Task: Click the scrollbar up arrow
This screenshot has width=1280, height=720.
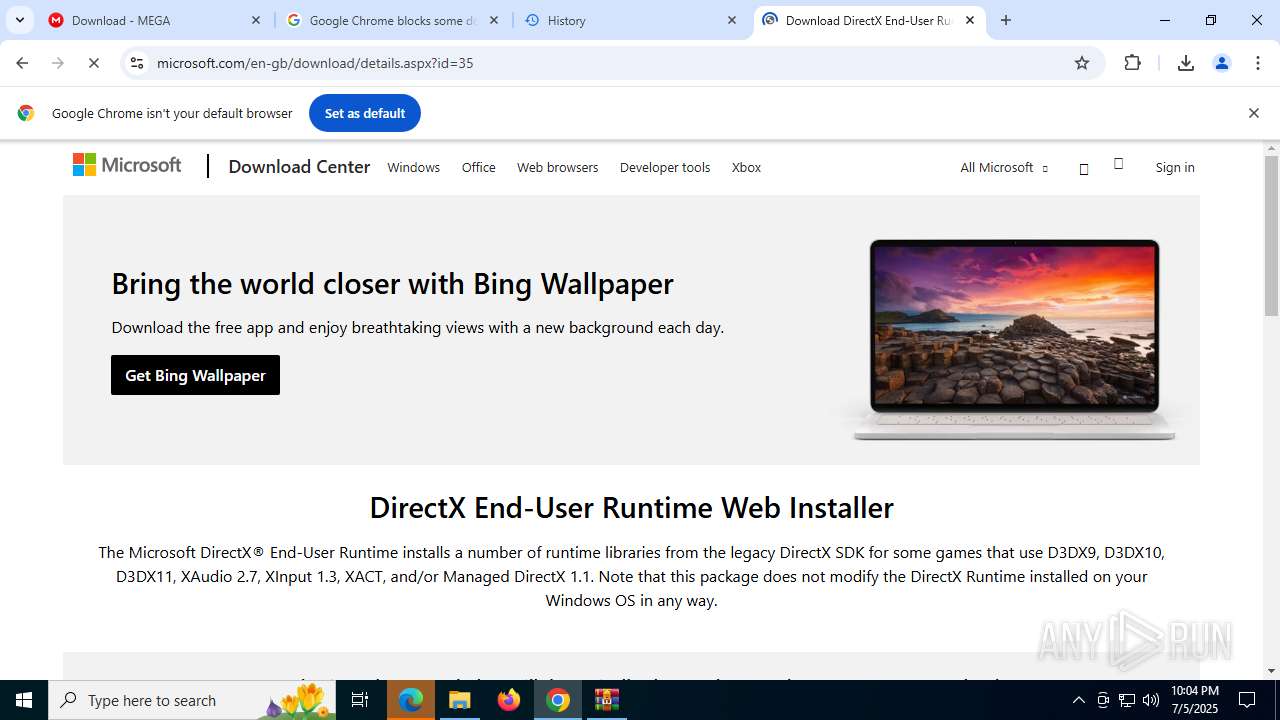Action: pyautogui.click(x=1271, y=149)
